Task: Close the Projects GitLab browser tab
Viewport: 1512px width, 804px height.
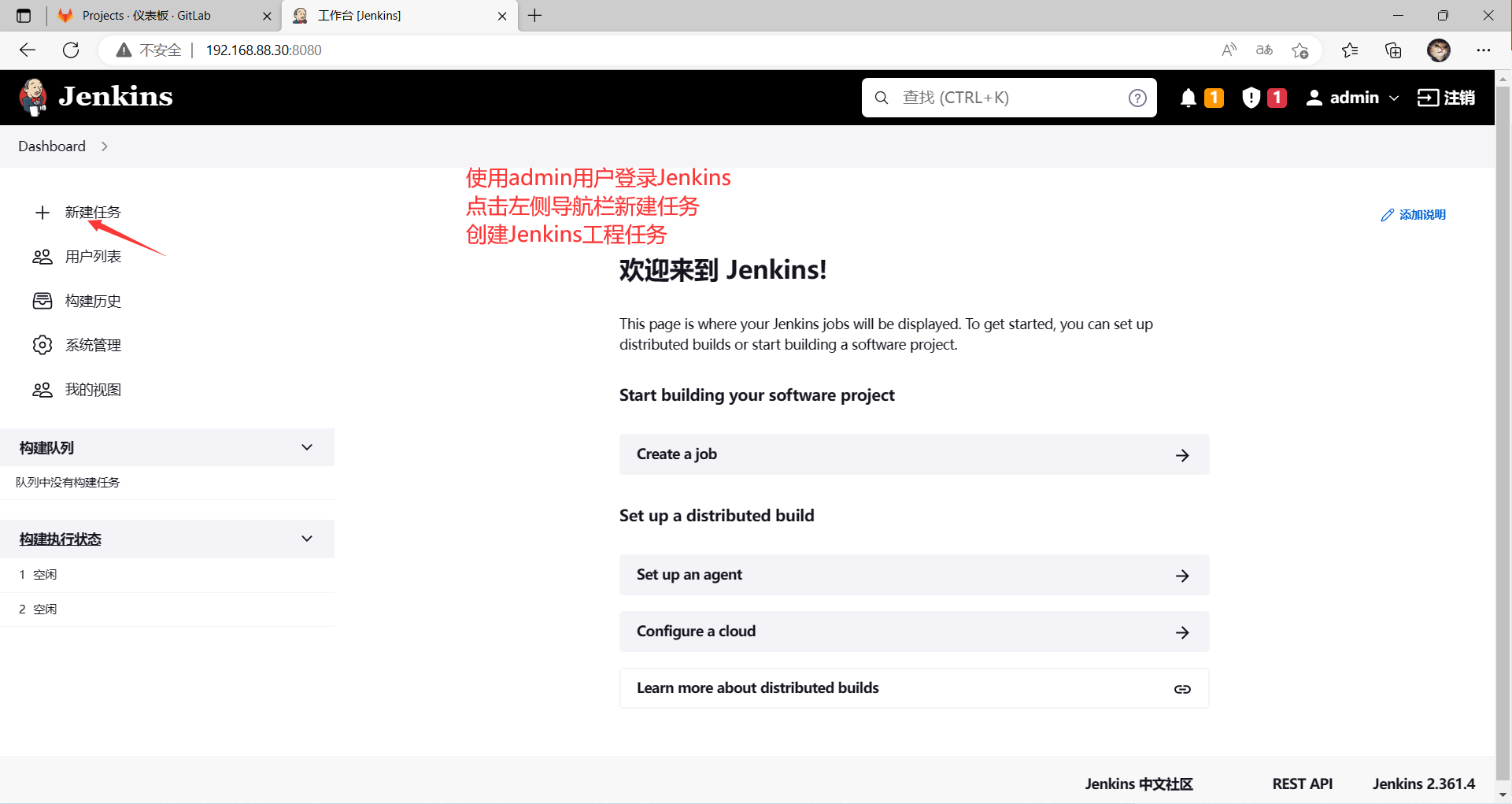Action: [267, 16]
